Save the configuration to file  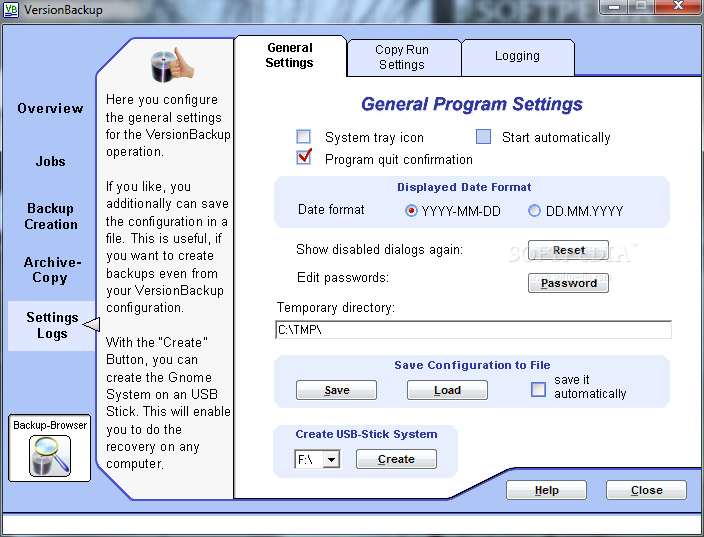coord(336,390)
